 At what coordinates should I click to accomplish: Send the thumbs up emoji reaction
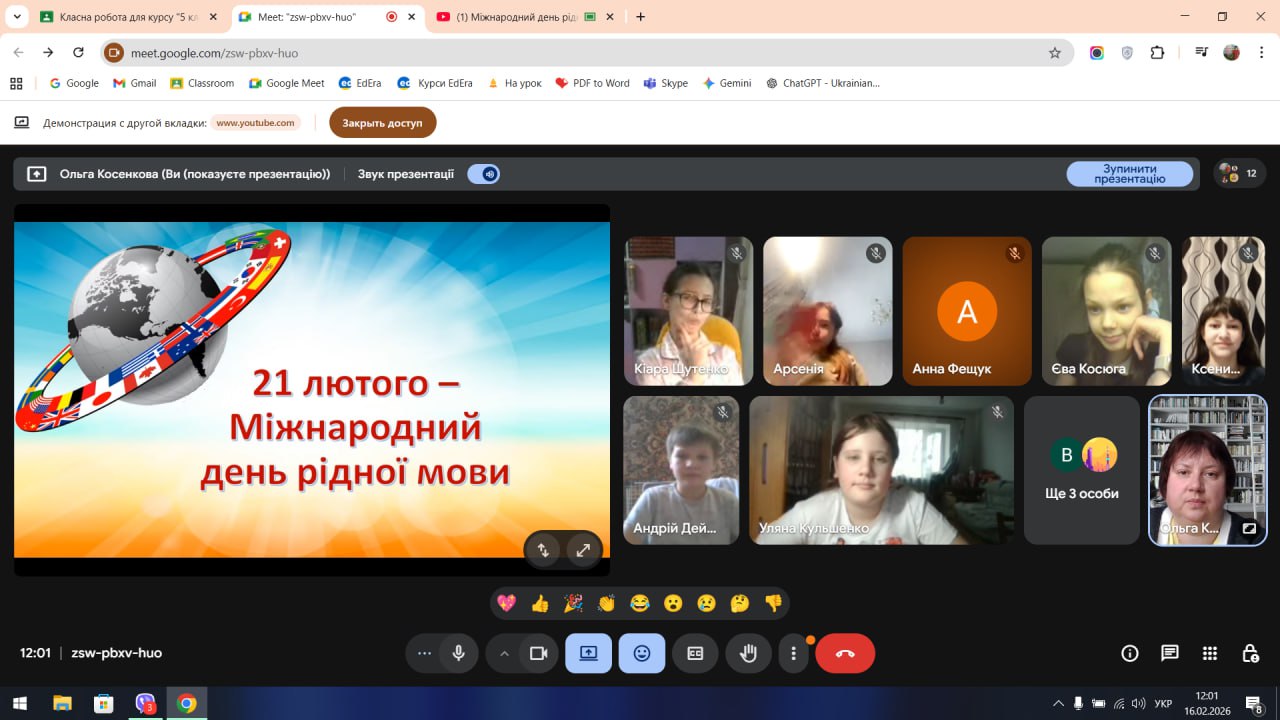540,603
